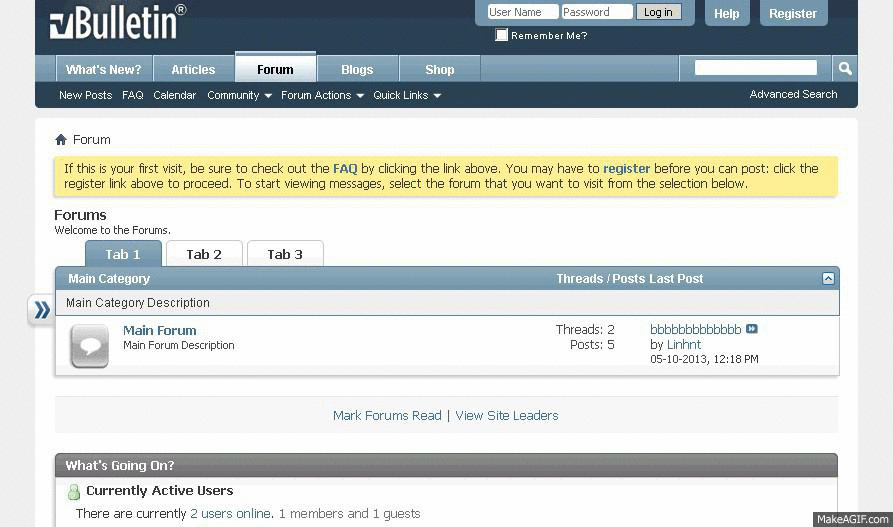Open the What's New? tab
This screenshot has height=527, width=893.
(x=104, y=70)
